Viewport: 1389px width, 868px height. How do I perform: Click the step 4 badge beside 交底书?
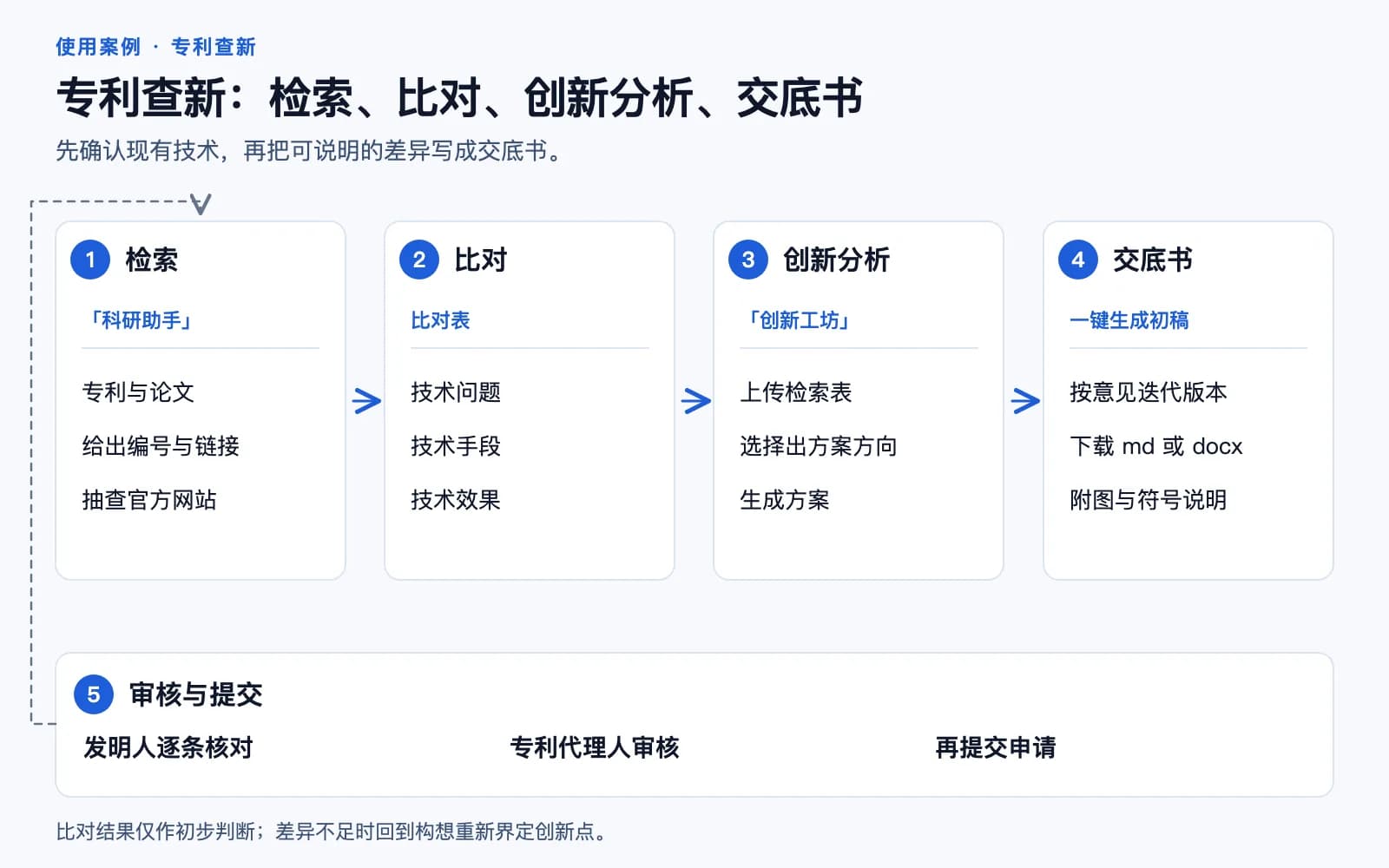1078,260
